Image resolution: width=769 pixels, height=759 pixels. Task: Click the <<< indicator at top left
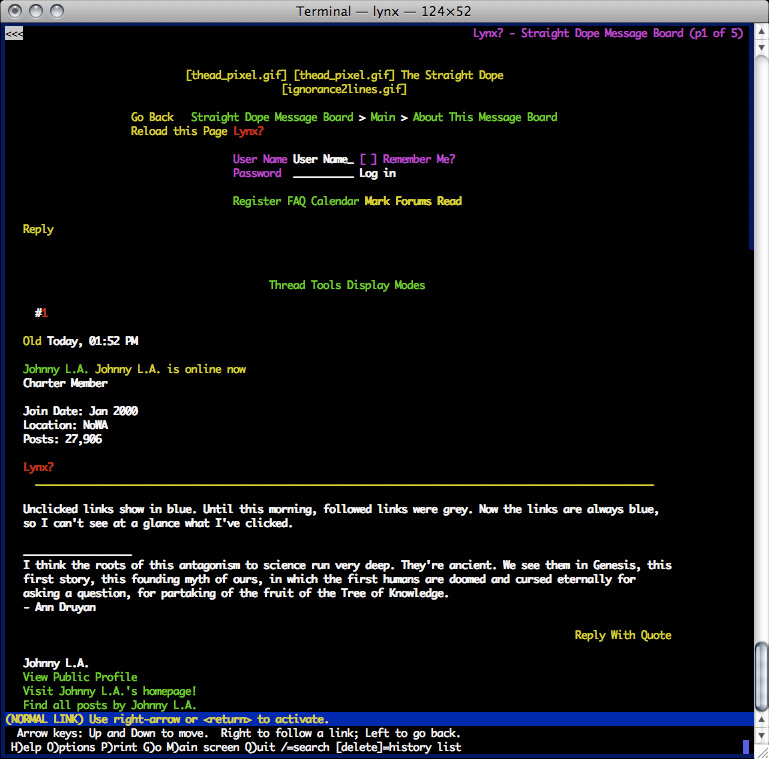click(x=14, y=33)
